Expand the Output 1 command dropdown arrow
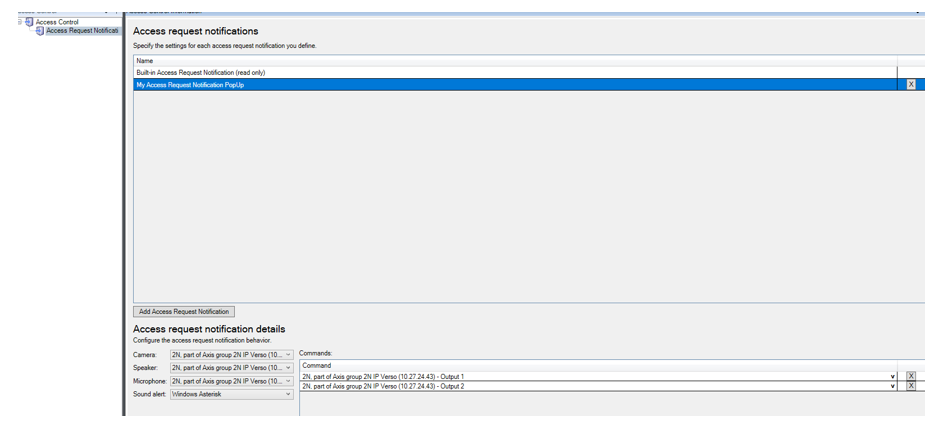This screenshot has width=950, height=423. pos(892,376)
